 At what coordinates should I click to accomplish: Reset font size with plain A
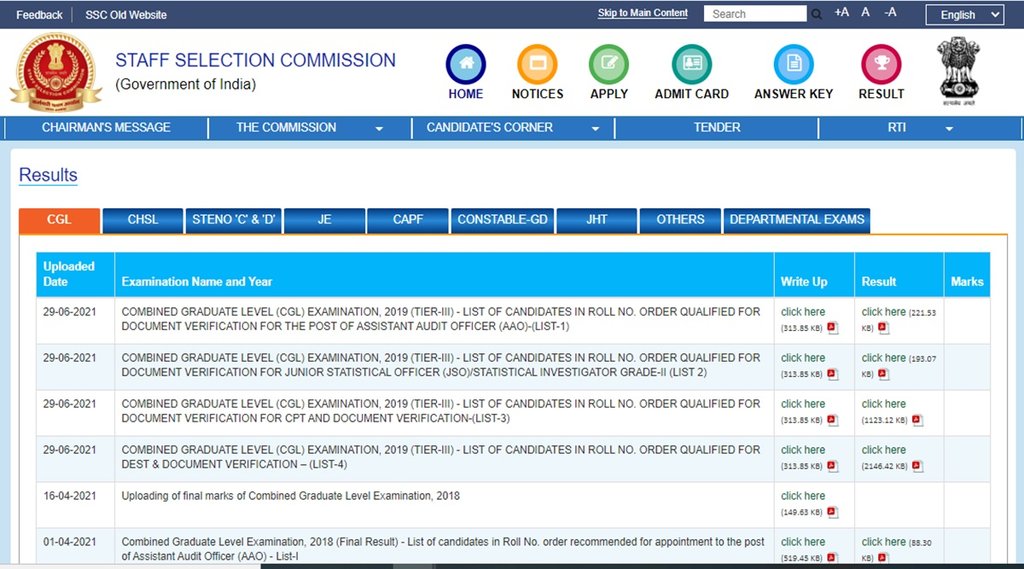point(865,12)
